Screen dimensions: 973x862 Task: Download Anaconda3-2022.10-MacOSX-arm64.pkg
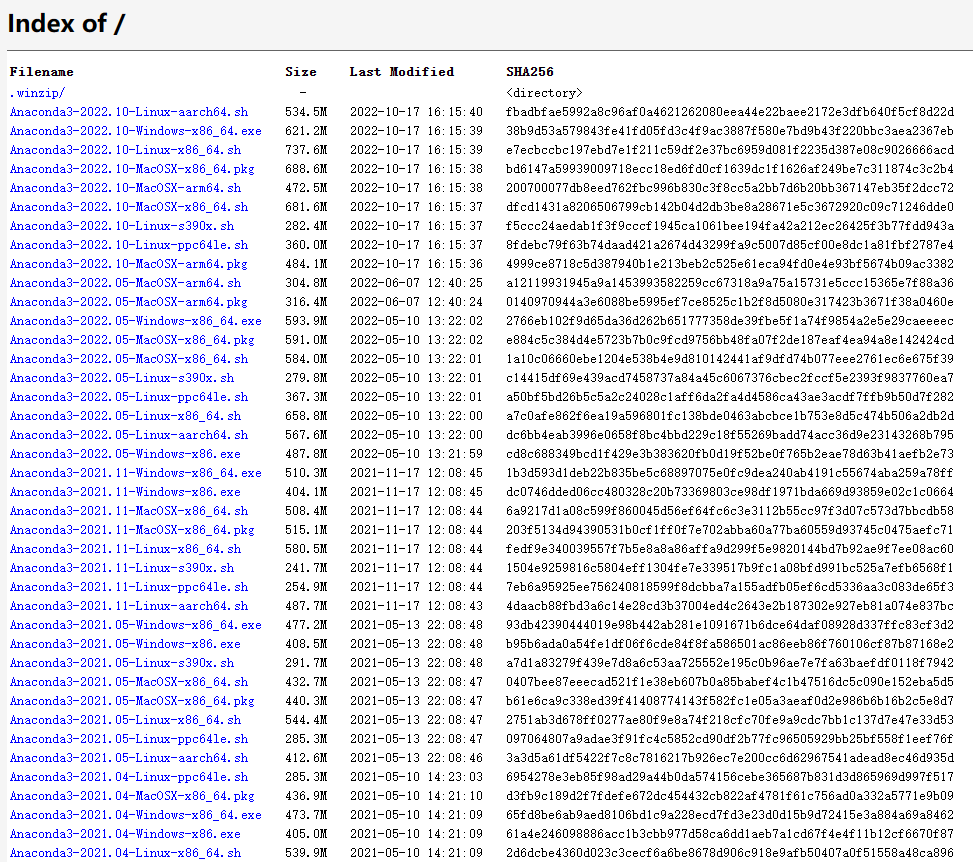point(128,264)
